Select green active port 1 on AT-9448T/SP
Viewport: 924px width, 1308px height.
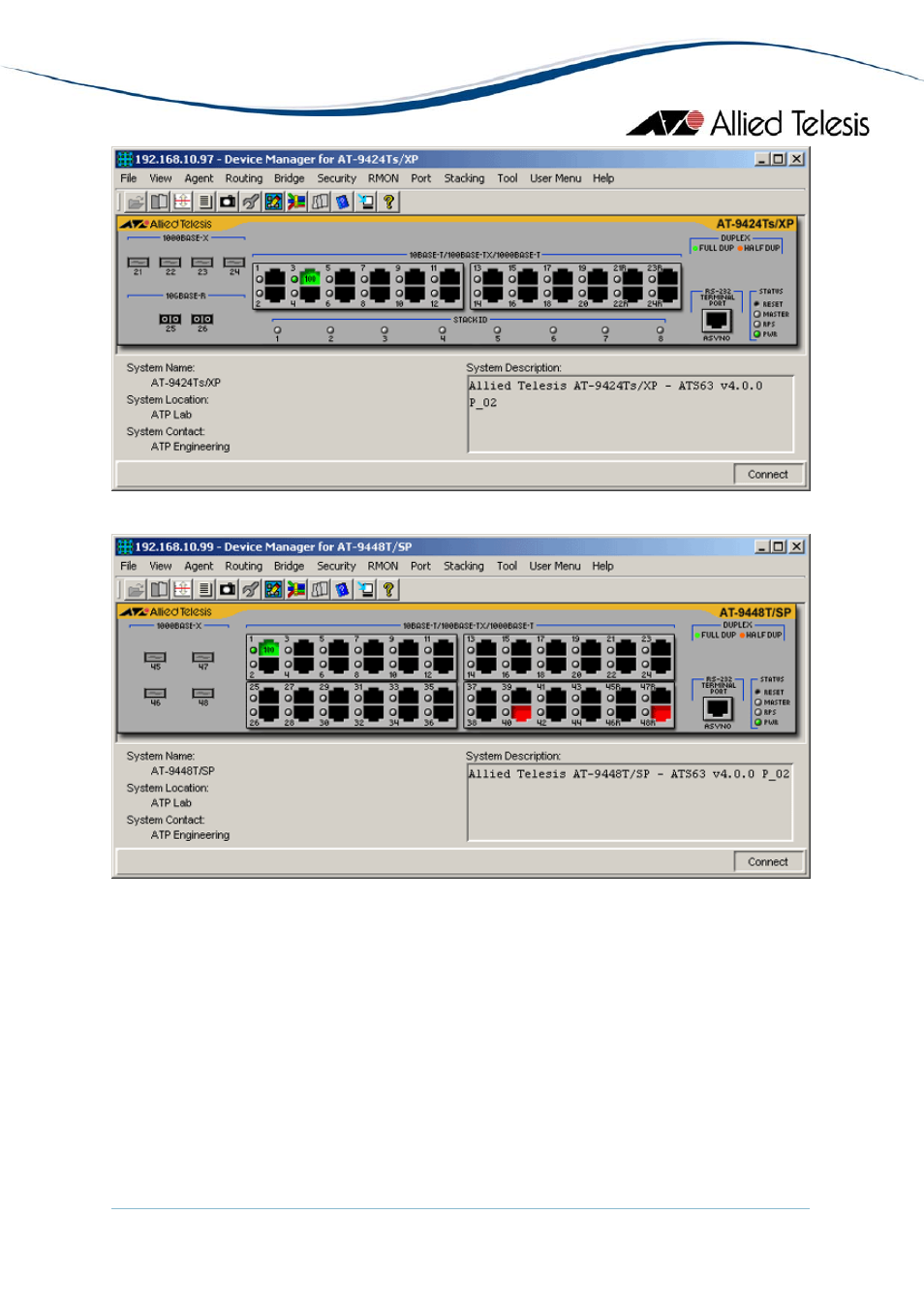click(x=269, y=649)
